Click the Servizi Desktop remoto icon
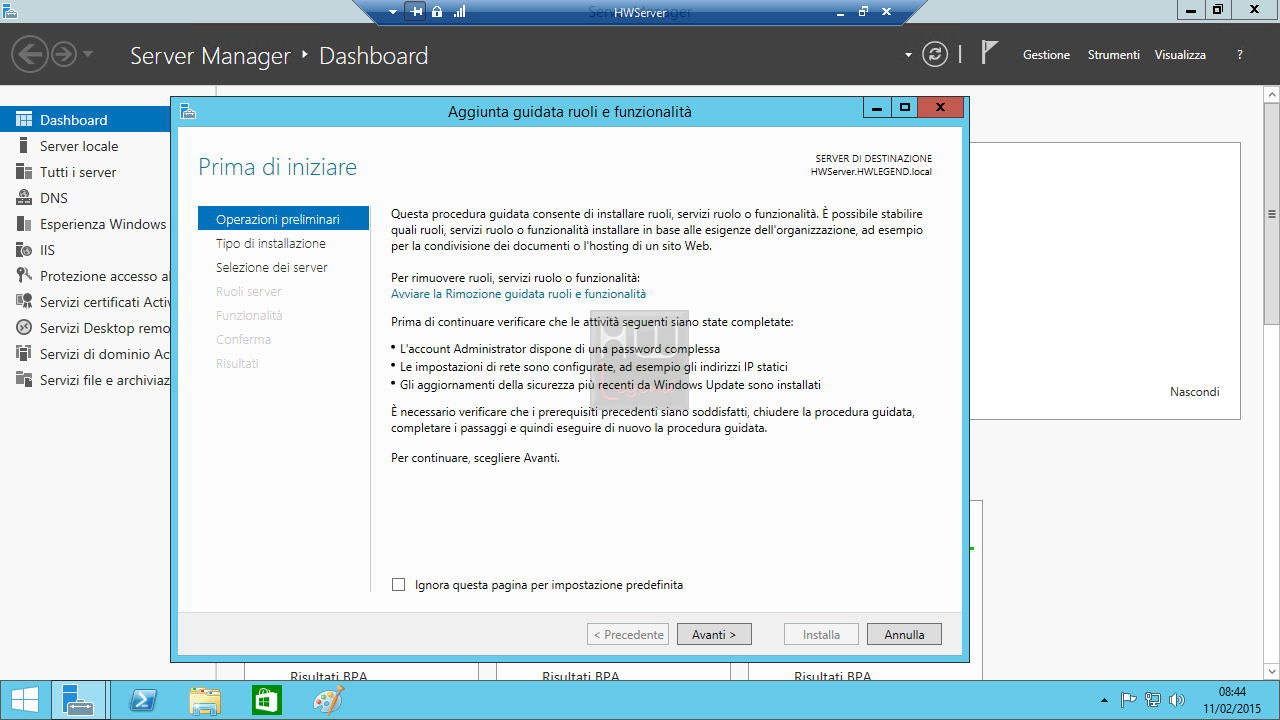Image resolution: width=1280 pixels, height=720 pixels. click(23, 328)
